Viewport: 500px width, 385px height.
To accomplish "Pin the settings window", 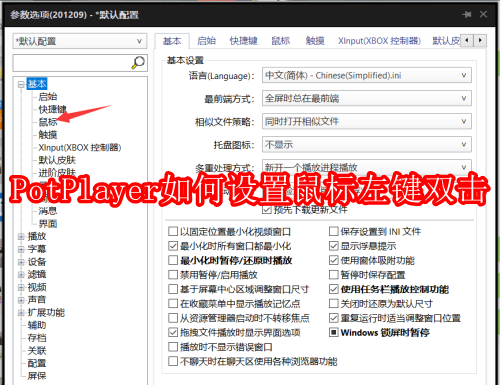I will pos(467,14).
